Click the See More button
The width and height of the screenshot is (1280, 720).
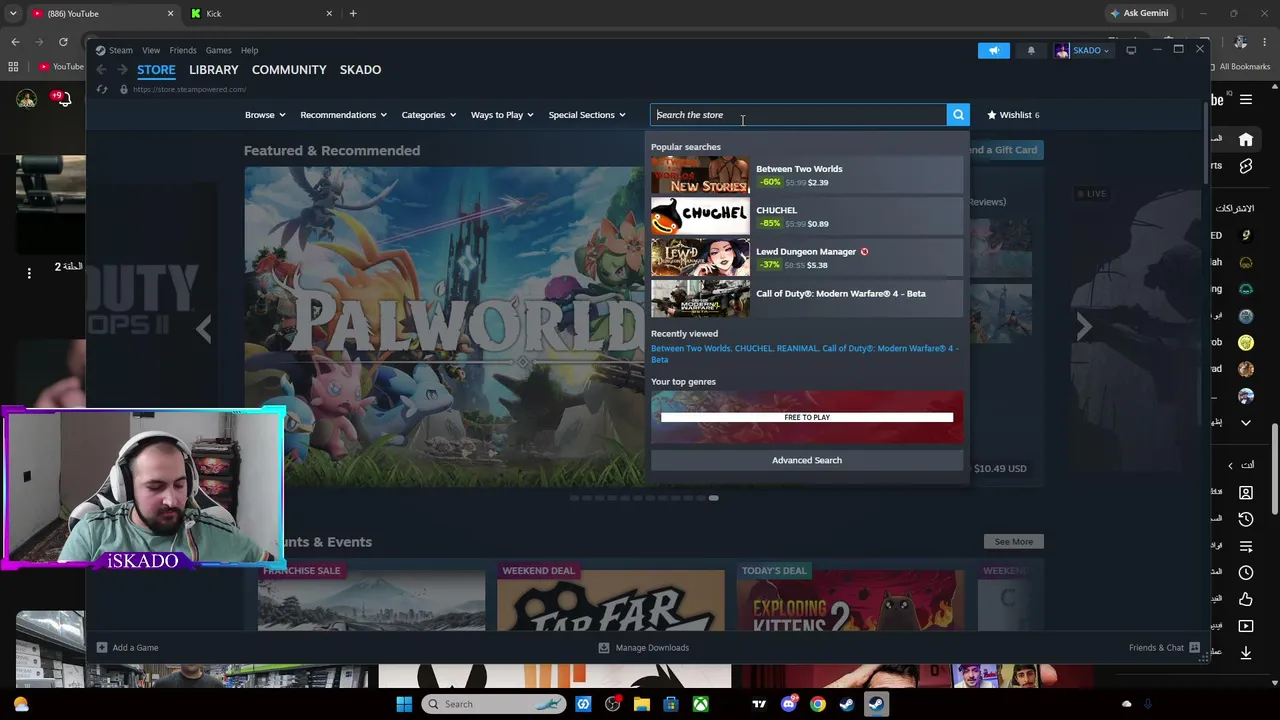[1014, 542]
